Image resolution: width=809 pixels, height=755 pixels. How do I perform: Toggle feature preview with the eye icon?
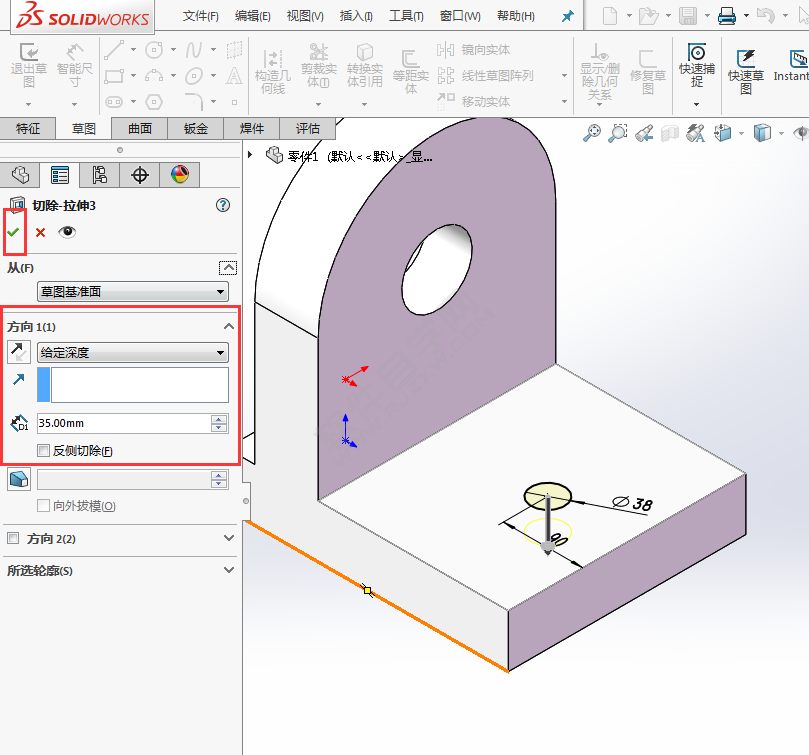(65, 231)
